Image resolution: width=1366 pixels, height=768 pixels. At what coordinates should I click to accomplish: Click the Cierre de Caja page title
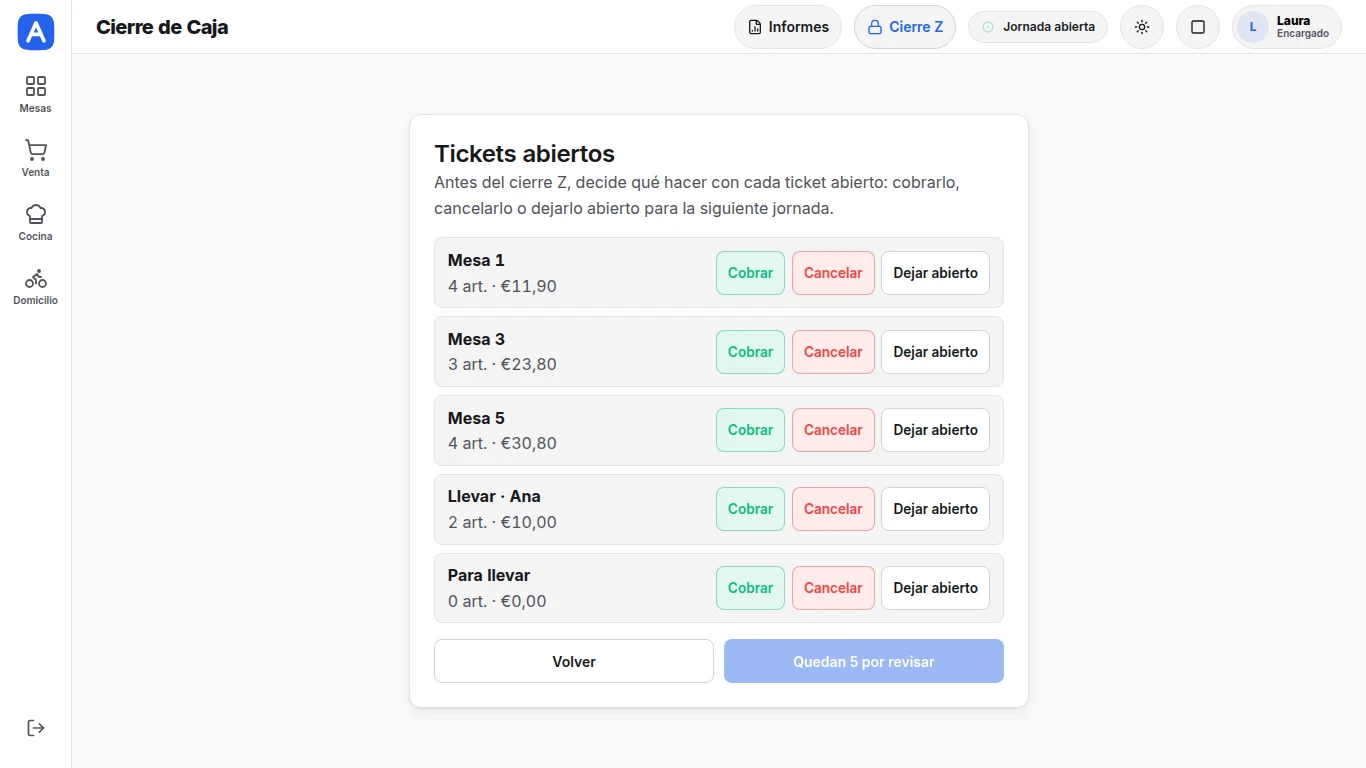pyautogui.click(x=162, y=27)
